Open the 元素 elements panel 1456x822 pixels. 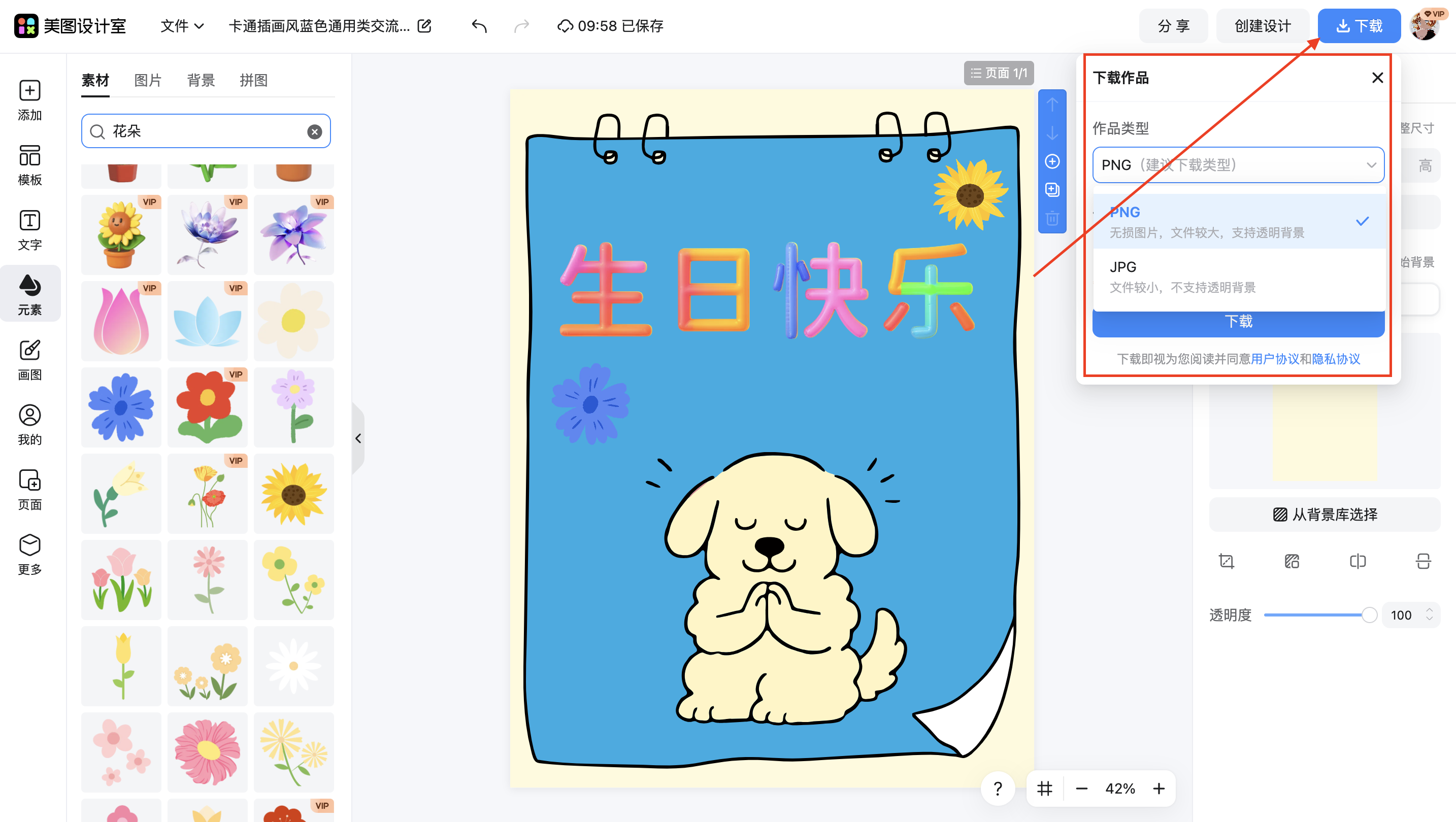click(x=30, y=294)
